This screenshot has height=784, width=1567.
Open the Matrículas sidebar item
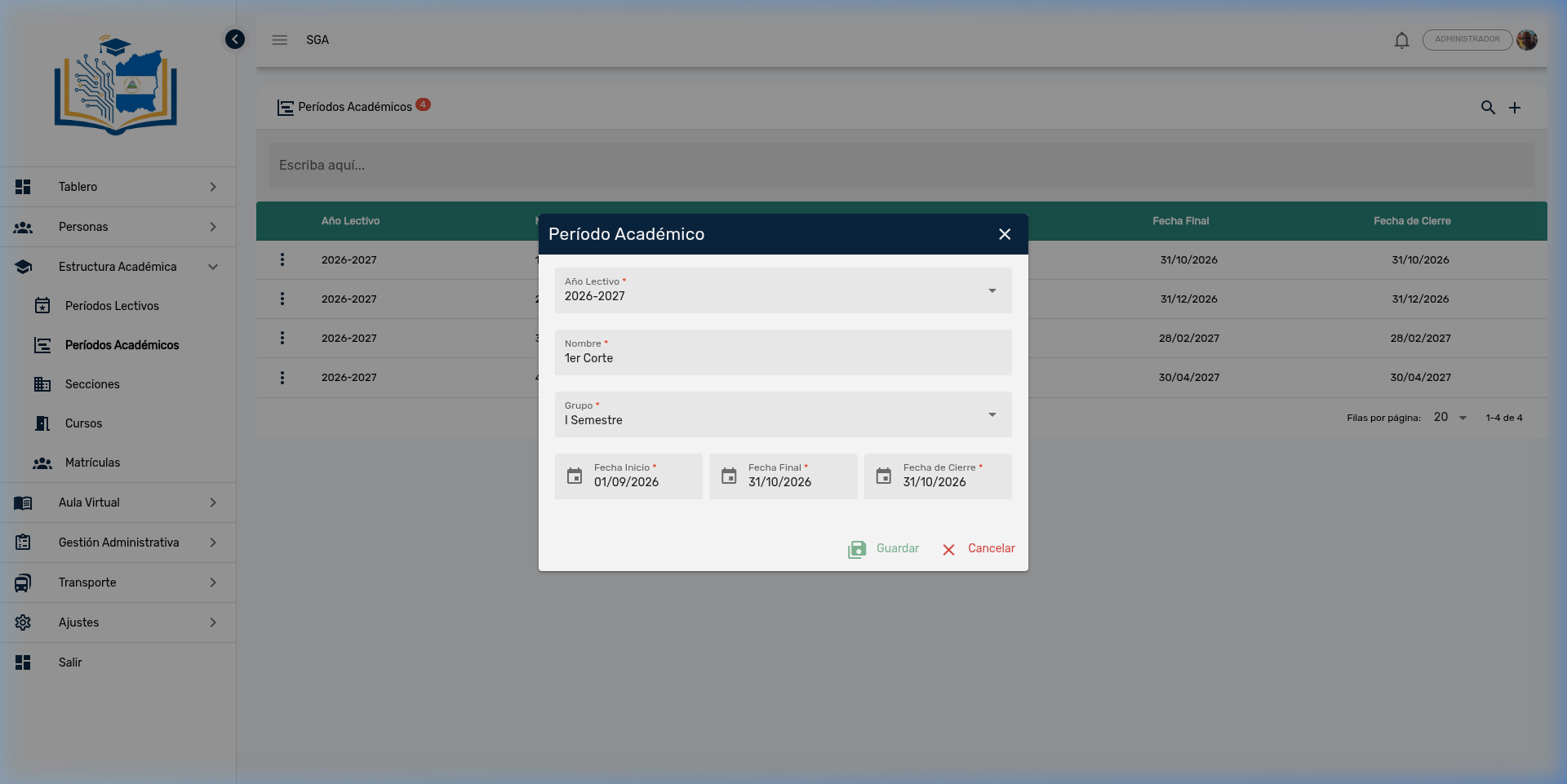pyautogui.click(x=92, y=463)
